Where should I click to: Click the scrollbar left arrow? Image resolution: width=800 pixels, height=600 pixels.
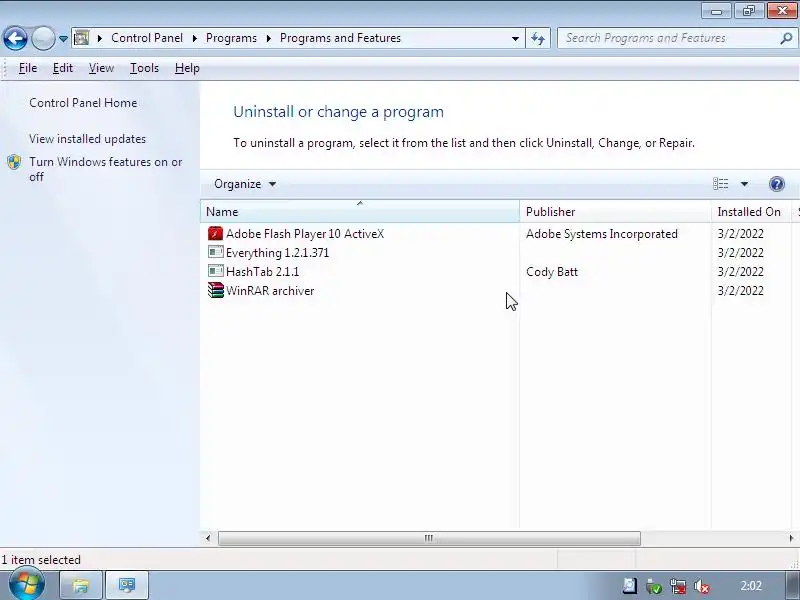208,538
